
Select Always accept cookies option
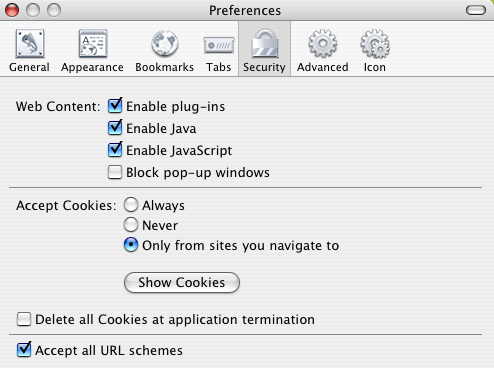tap(131, 205)
